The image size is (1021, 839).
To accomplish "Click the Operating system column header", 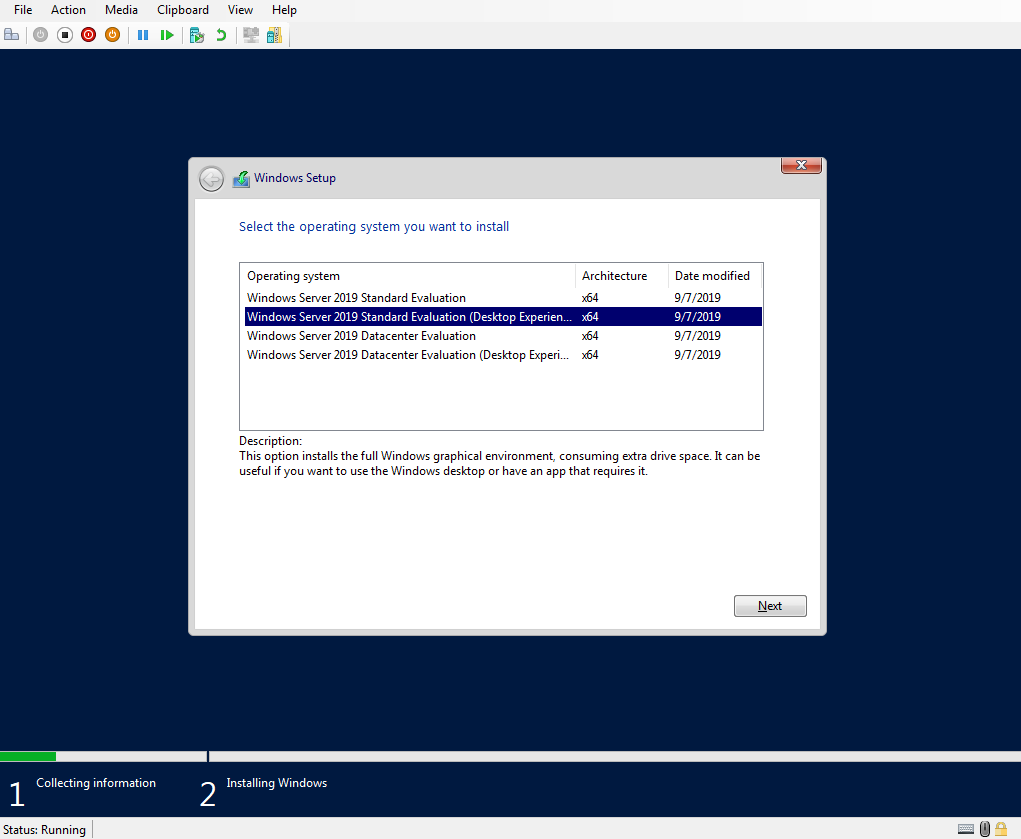I will tap(408, 276).
